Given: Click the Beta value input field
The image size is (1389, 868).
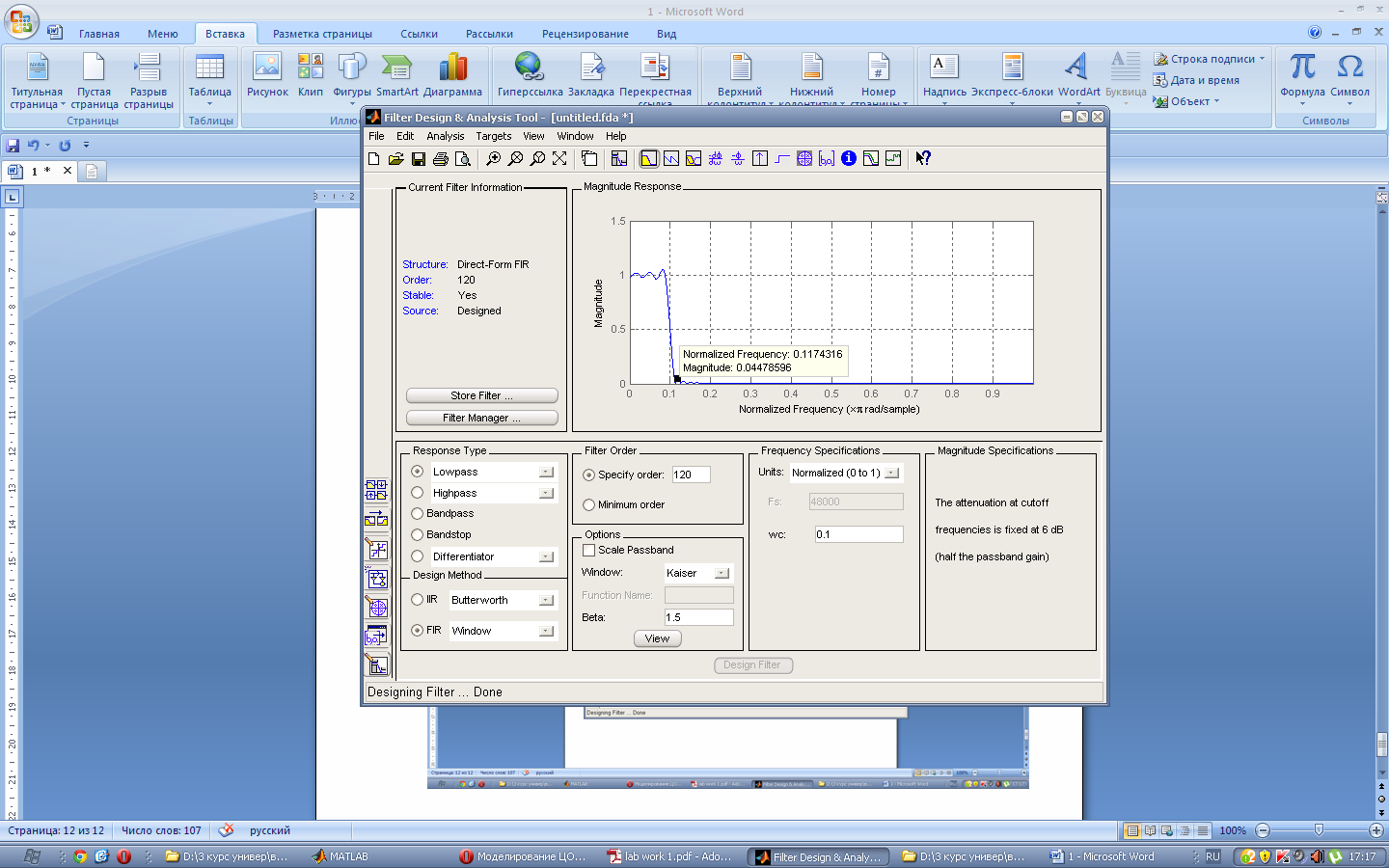Looking at the screenshot, I should tap(698, 618).
